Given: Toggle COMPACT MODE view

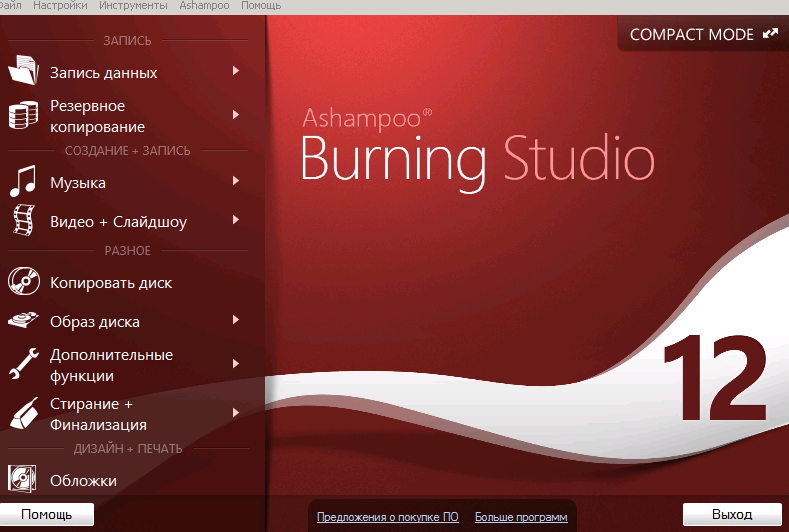Looking at the screenshot, I should click(x=703, y=34).
